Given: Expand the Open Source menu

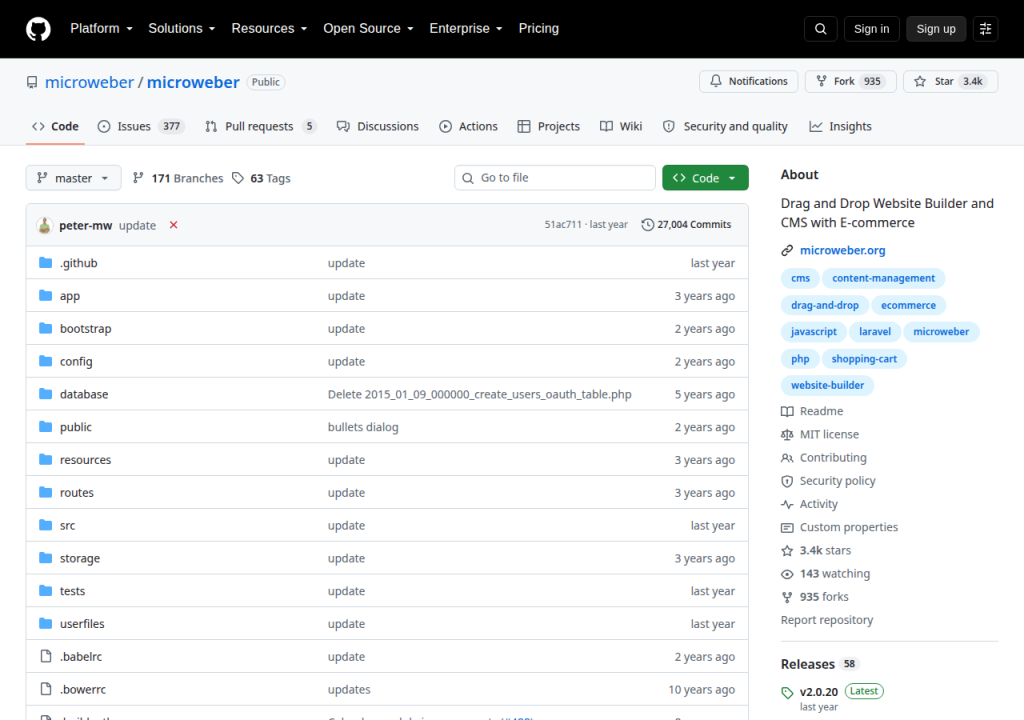Looking at the screenshot, I should click(368, 29).
